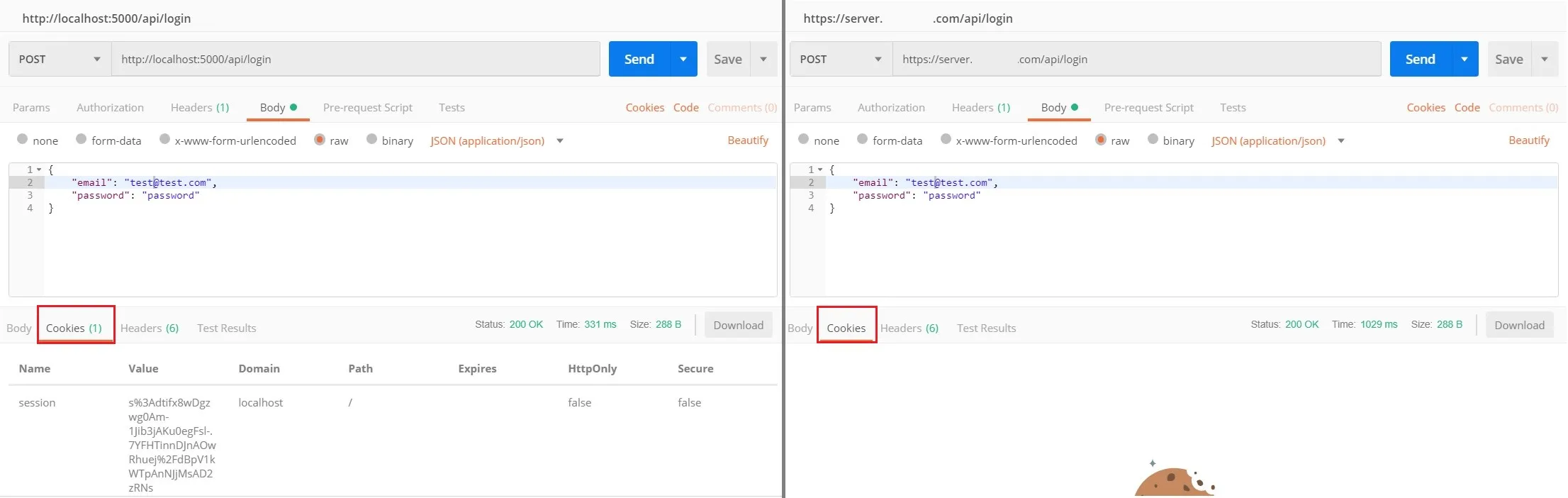Open the Tests tab in the localhost window

pyautogui.click(x=452, y=107)
